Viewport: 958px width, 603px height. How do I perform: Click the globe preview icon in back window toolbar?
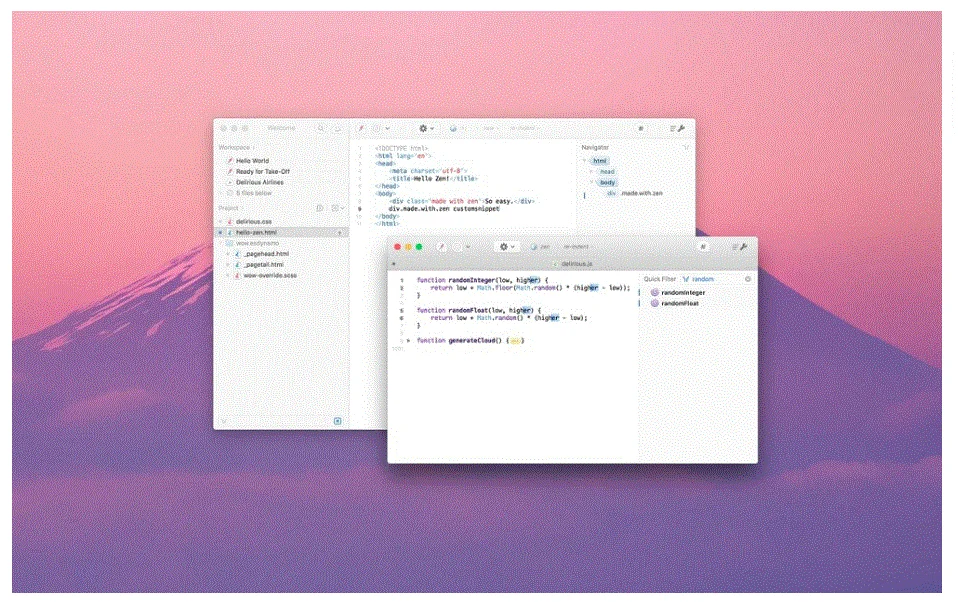click(x=453, y=128)
